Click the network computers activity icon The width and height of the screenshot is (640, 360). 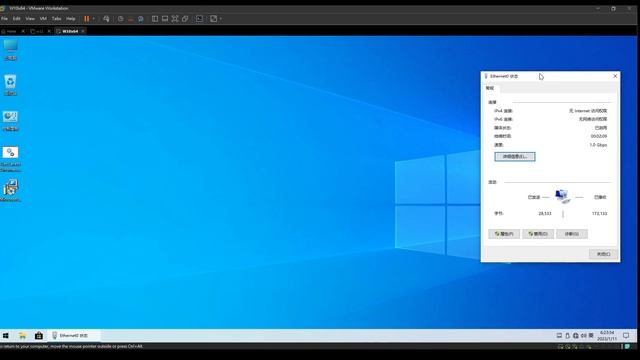[562, 196]
